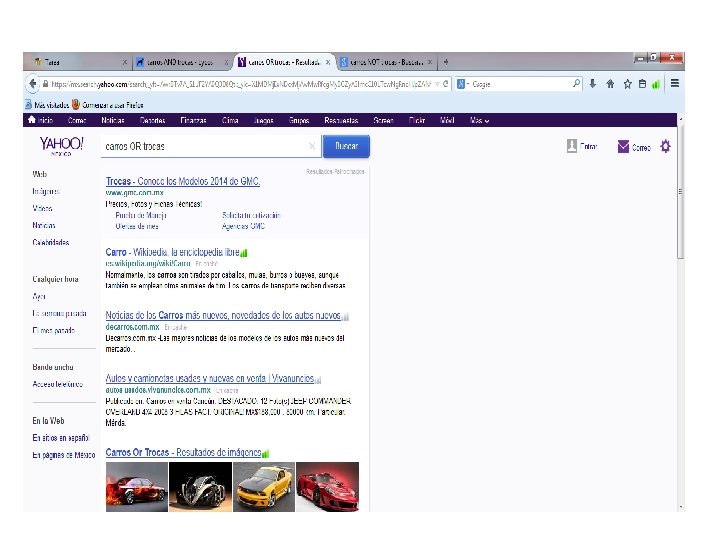Close the 'carros OR trocas' tab
Viewport: 720px width, 540px height.
tap(328, 62)
